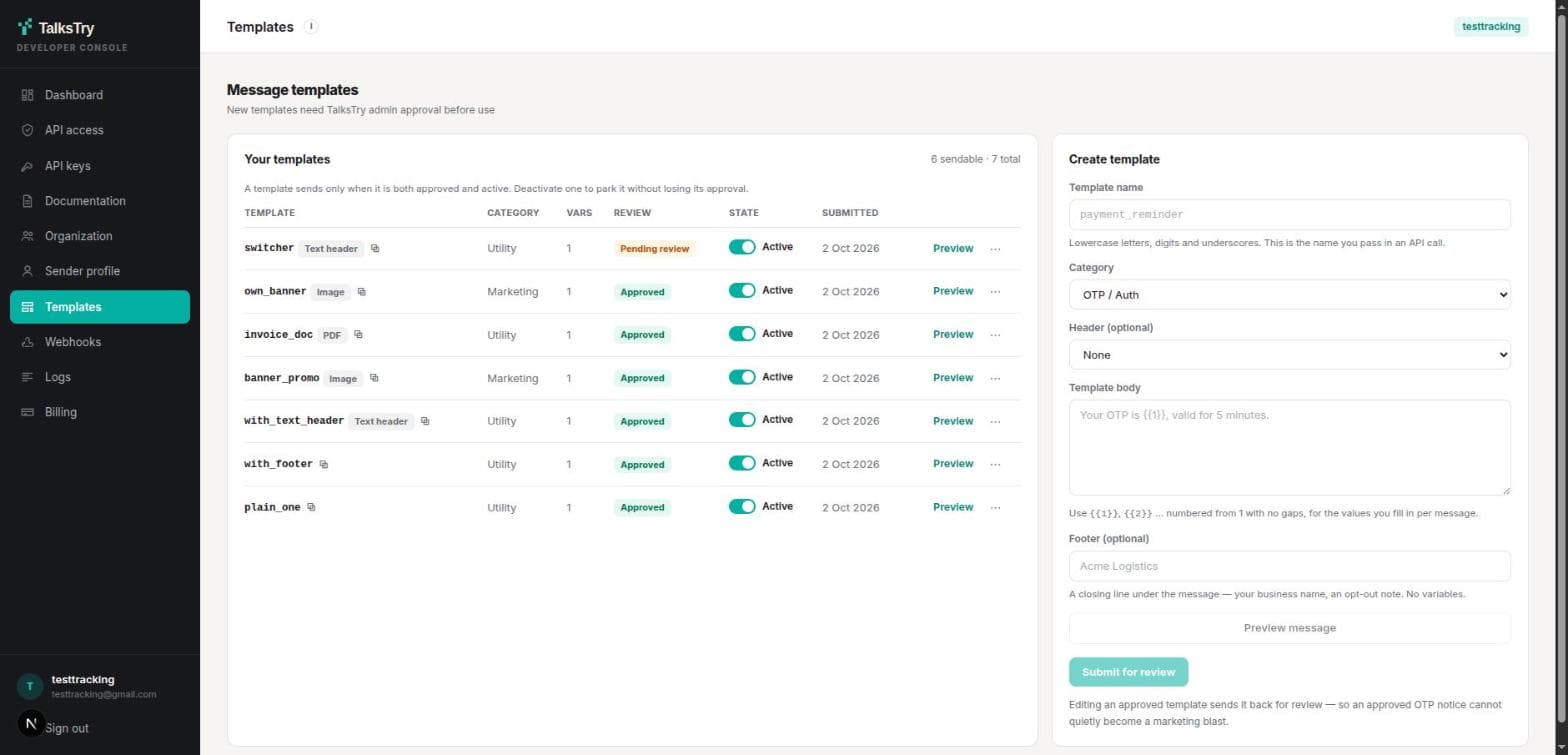
Task: Preview the with_footer template
Action: pos(953,464)
